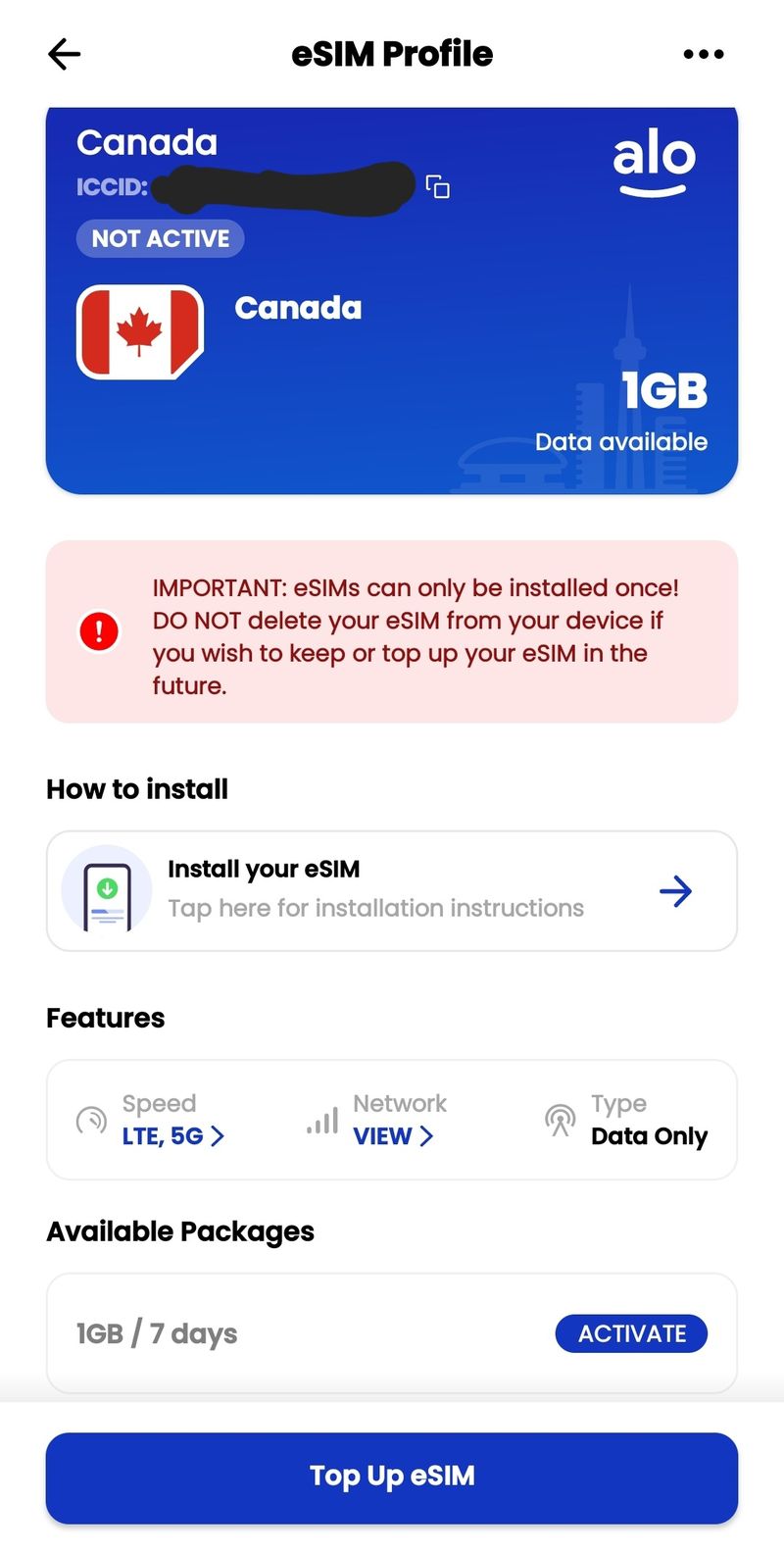Tap the speed gauge icon
784x1554 pixels.
pyautogui.click(x=91, y=1120)
